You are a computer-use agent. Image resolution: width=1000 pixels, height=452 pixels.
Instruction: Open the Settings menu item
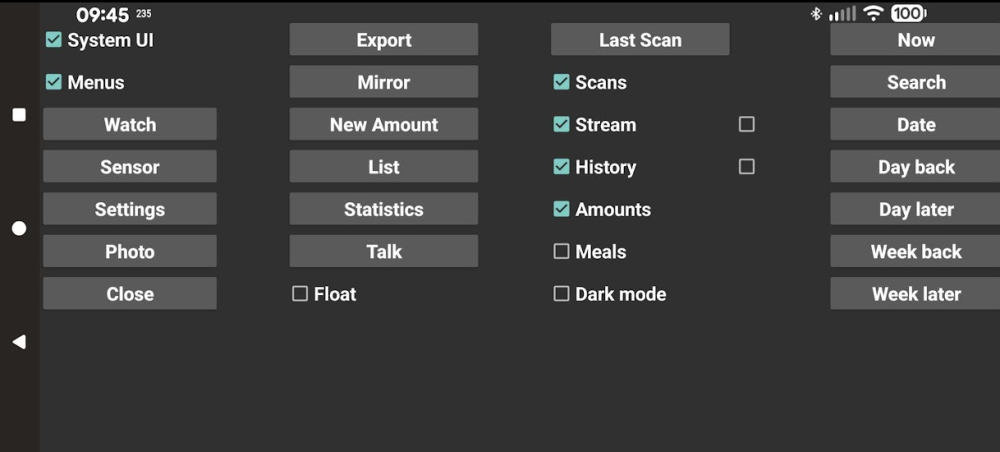(x=130, y=210)
